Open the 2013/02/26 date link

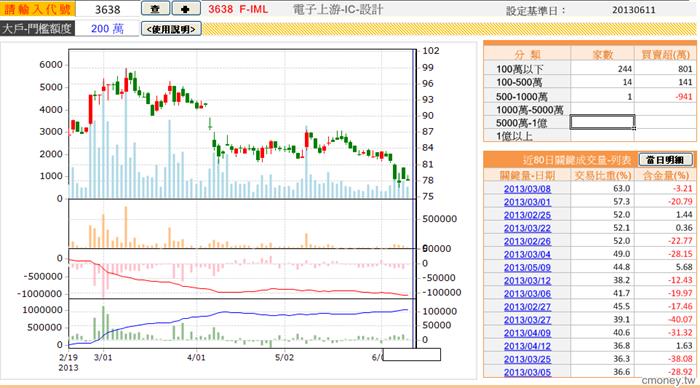tap(527, 241)
